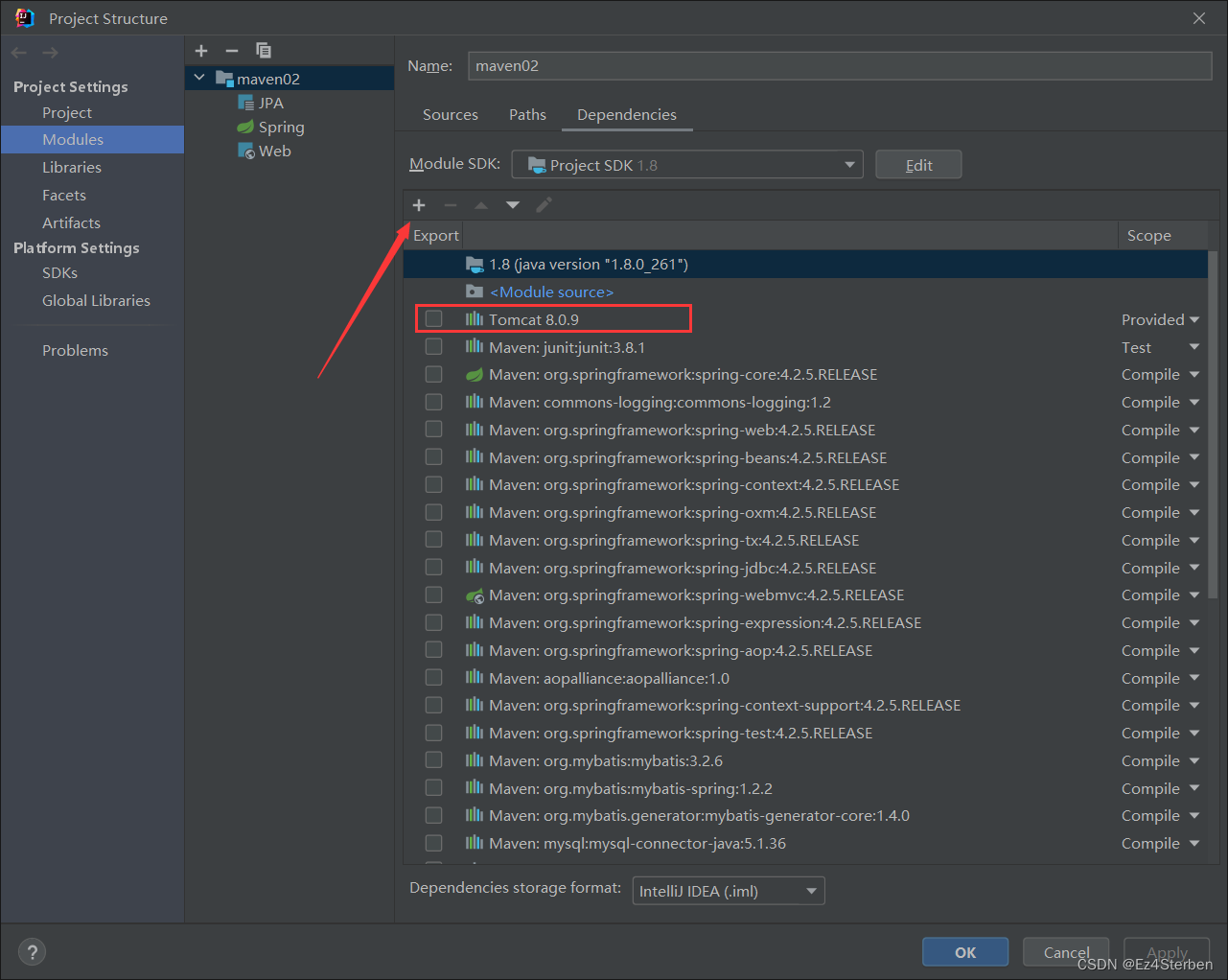Enable export for spring-web 4.2.5
1228x980 pixels.
click(434, 430)
